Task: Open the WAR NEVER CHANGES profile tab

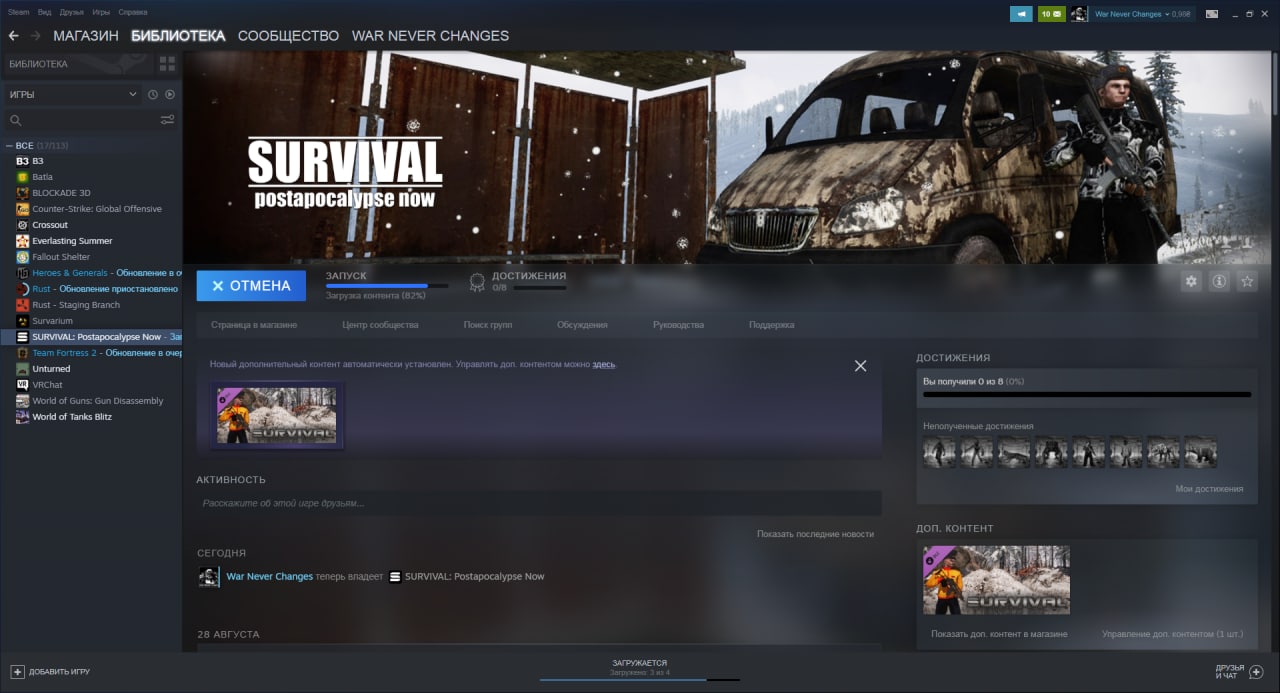Action: coord(430,36)
